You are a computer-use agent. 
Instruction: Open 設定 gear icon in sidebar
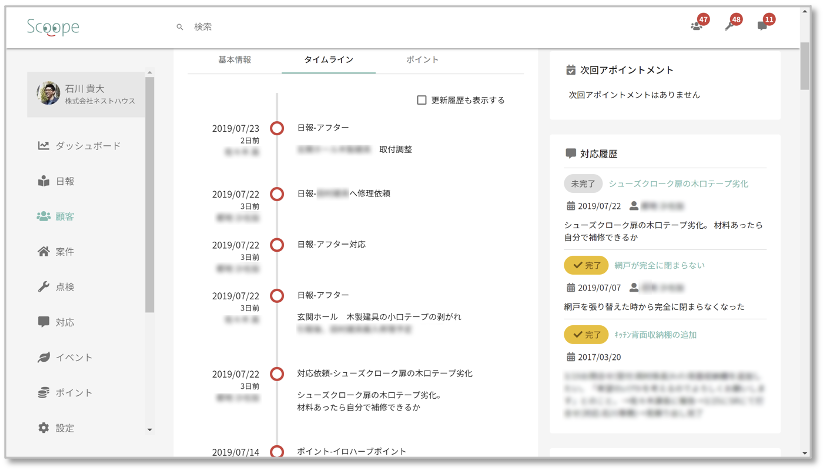click(43, 427)
